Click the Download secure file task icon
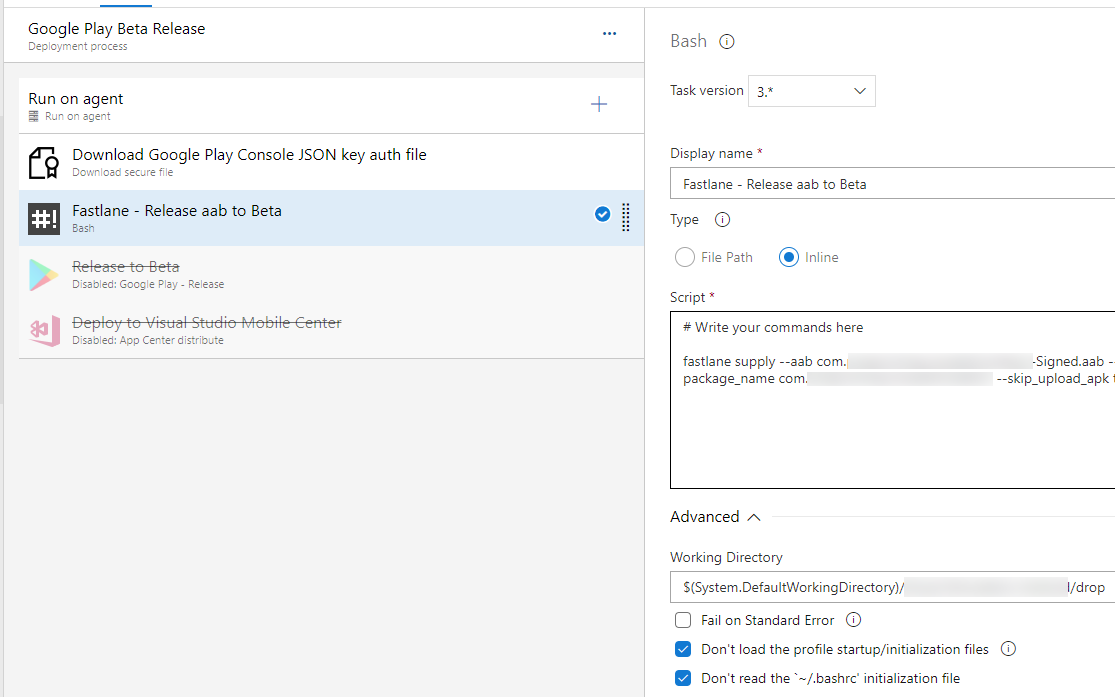This screenshot has width=1115, height=697. (x=44, y=163)
